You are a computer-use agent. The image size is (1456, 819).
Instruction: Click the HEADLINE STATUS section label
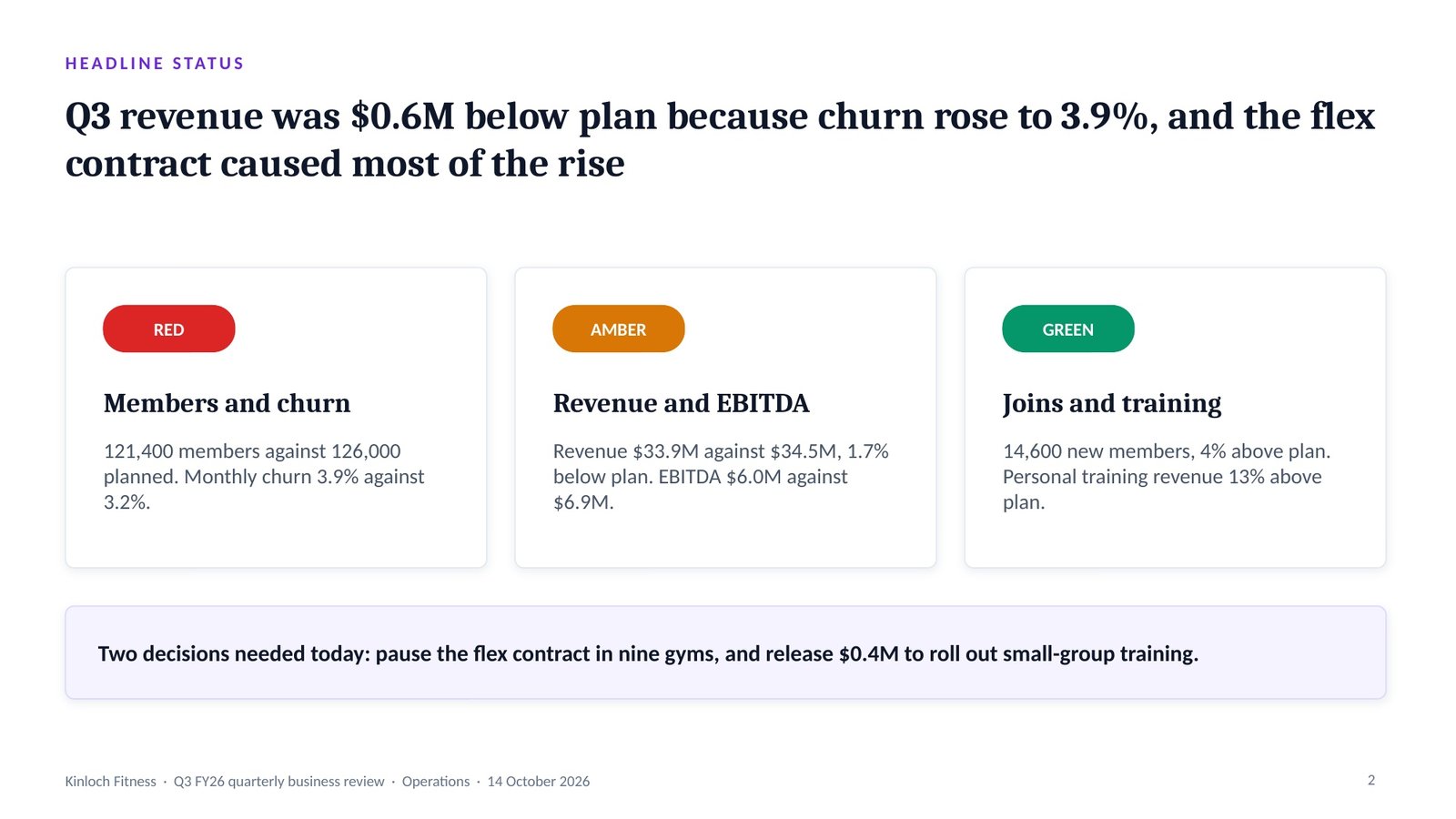point(155,64)
